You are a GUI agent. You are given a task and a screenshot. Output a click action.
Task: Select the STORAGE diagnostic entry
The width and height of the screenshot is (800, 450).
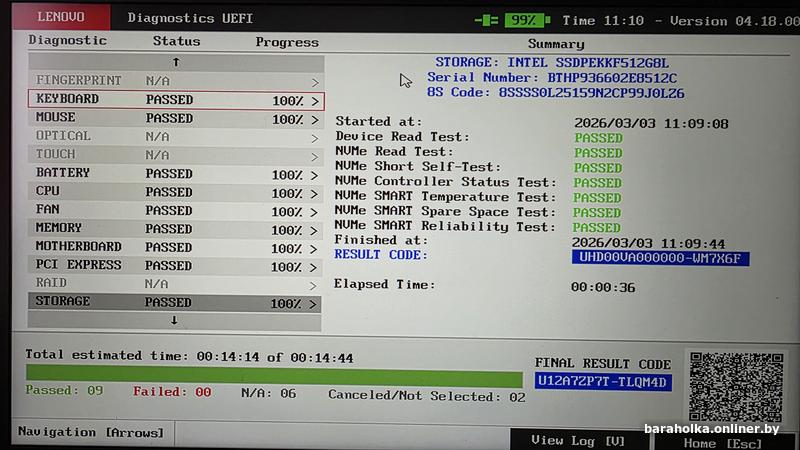point(174,303)
